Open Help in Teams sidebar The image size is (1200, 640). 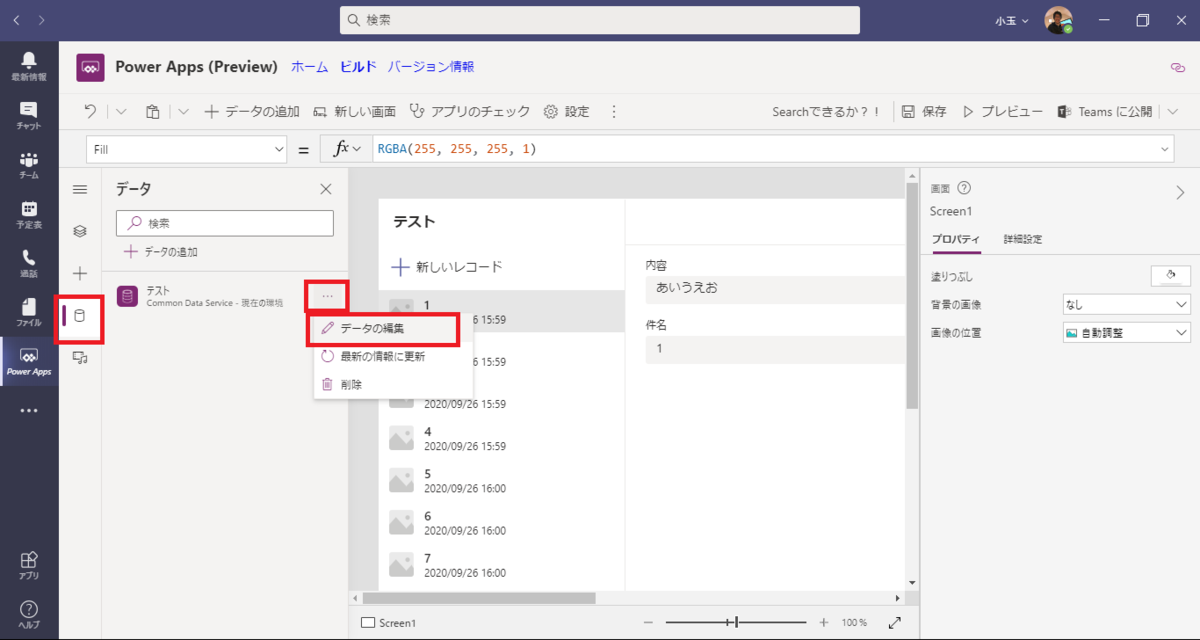point(28,614)
